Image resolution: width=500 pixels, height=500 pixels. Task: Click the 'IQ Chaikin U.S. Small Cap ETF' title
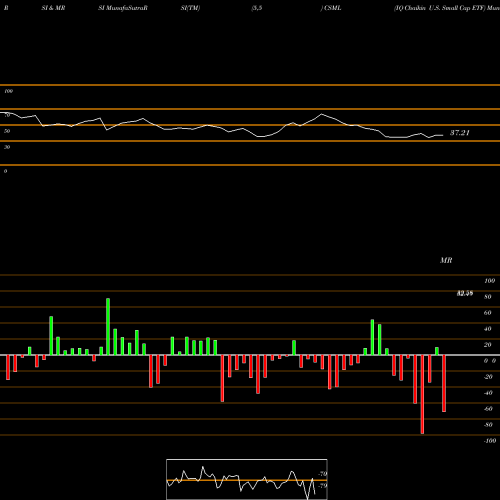(439, 8)
